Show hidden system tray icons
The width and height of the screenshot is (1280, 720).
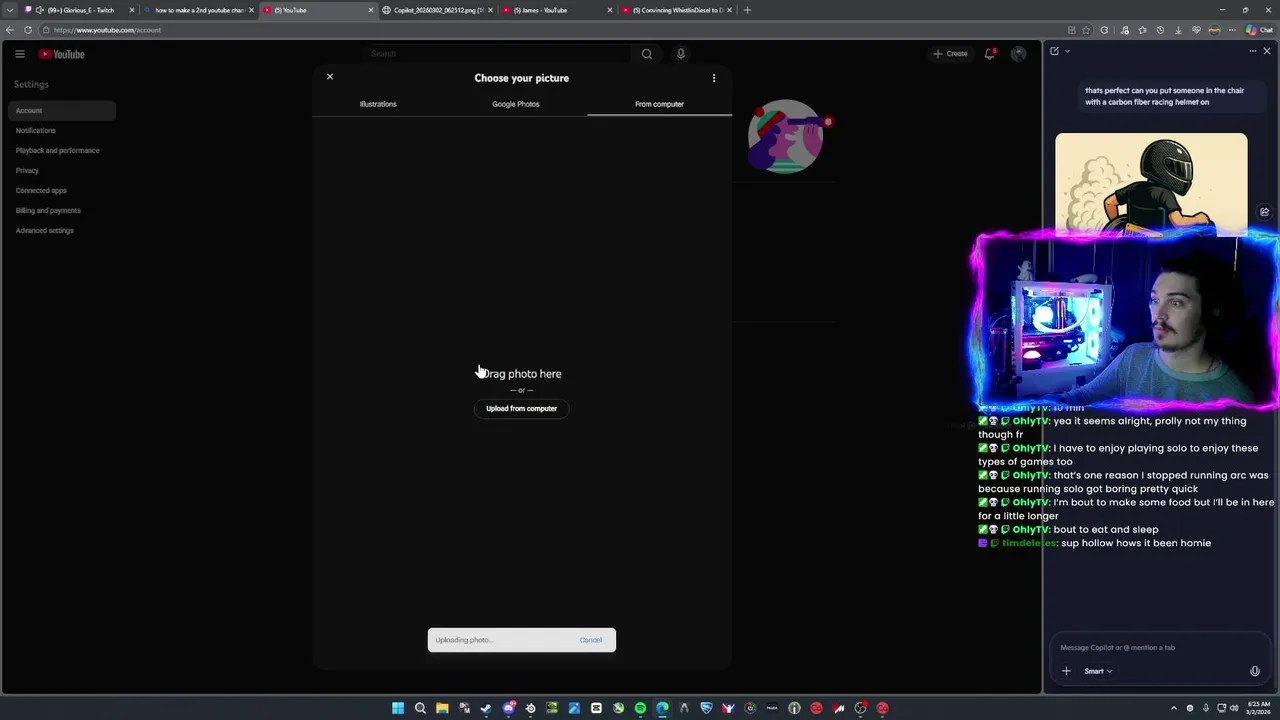click(1174, 708)
